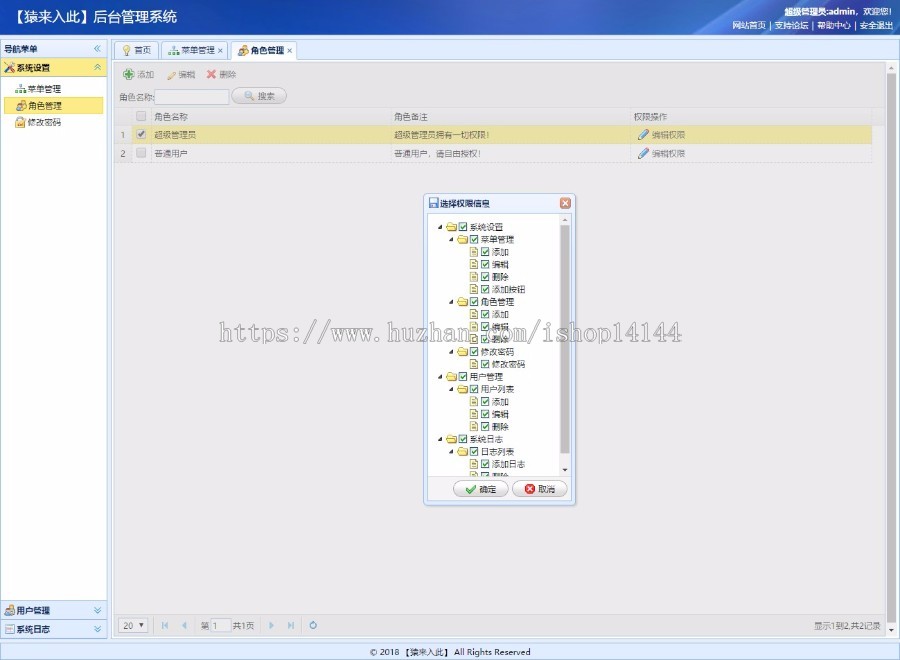Collapse the 系统日志 node in the permission tree

438,437
